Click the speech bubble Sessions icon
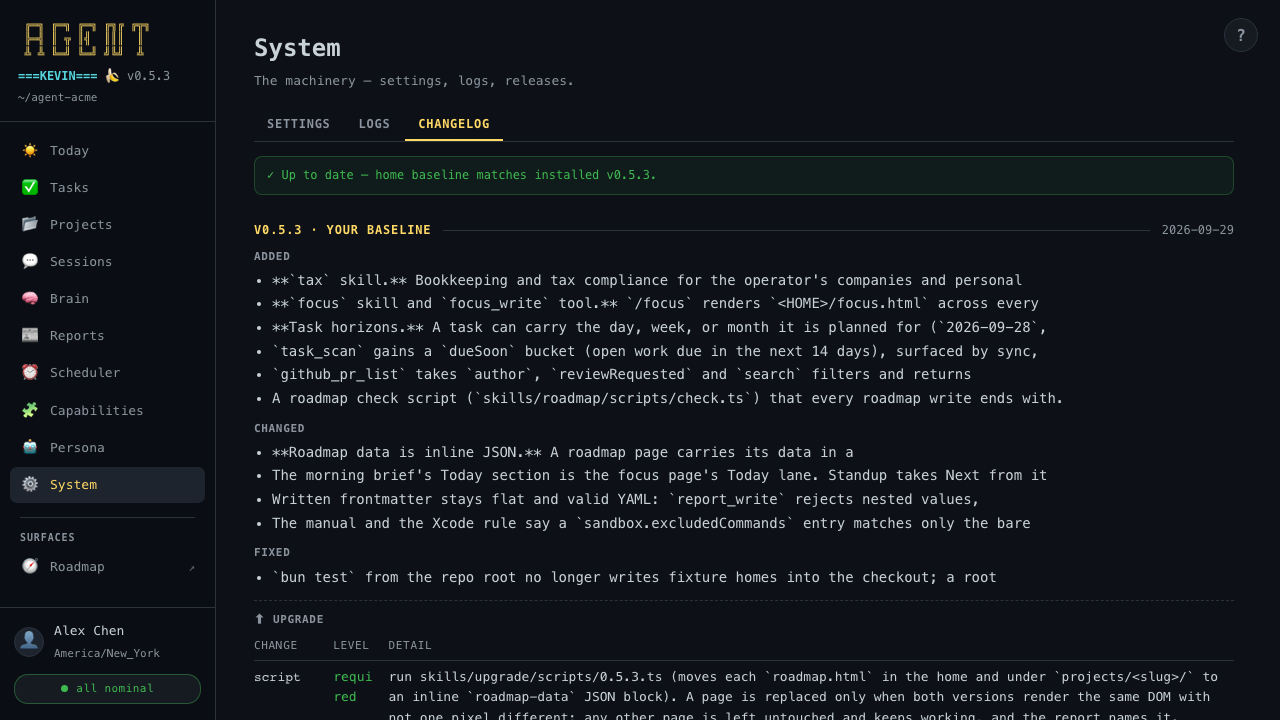This screenshot has width=1280, height=720. [30, 261]
